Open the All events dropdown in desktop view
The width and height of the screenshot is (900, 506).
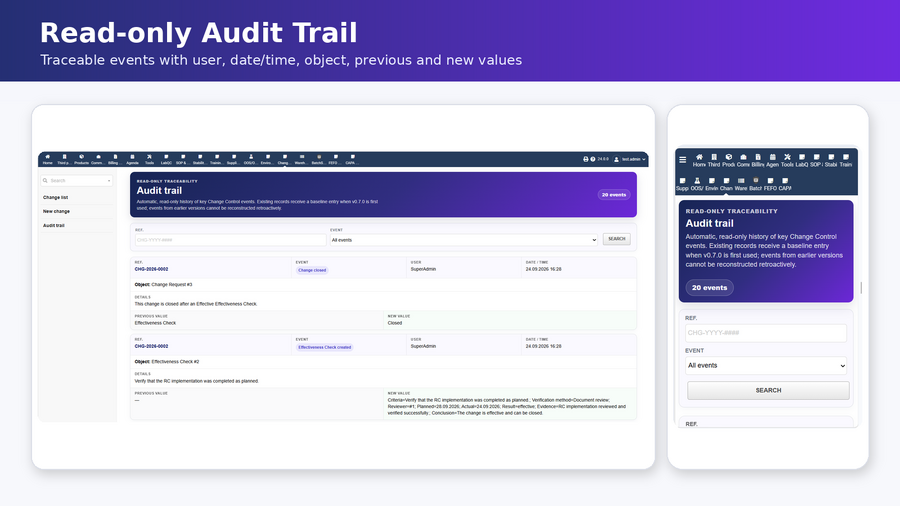click(464, 240)
